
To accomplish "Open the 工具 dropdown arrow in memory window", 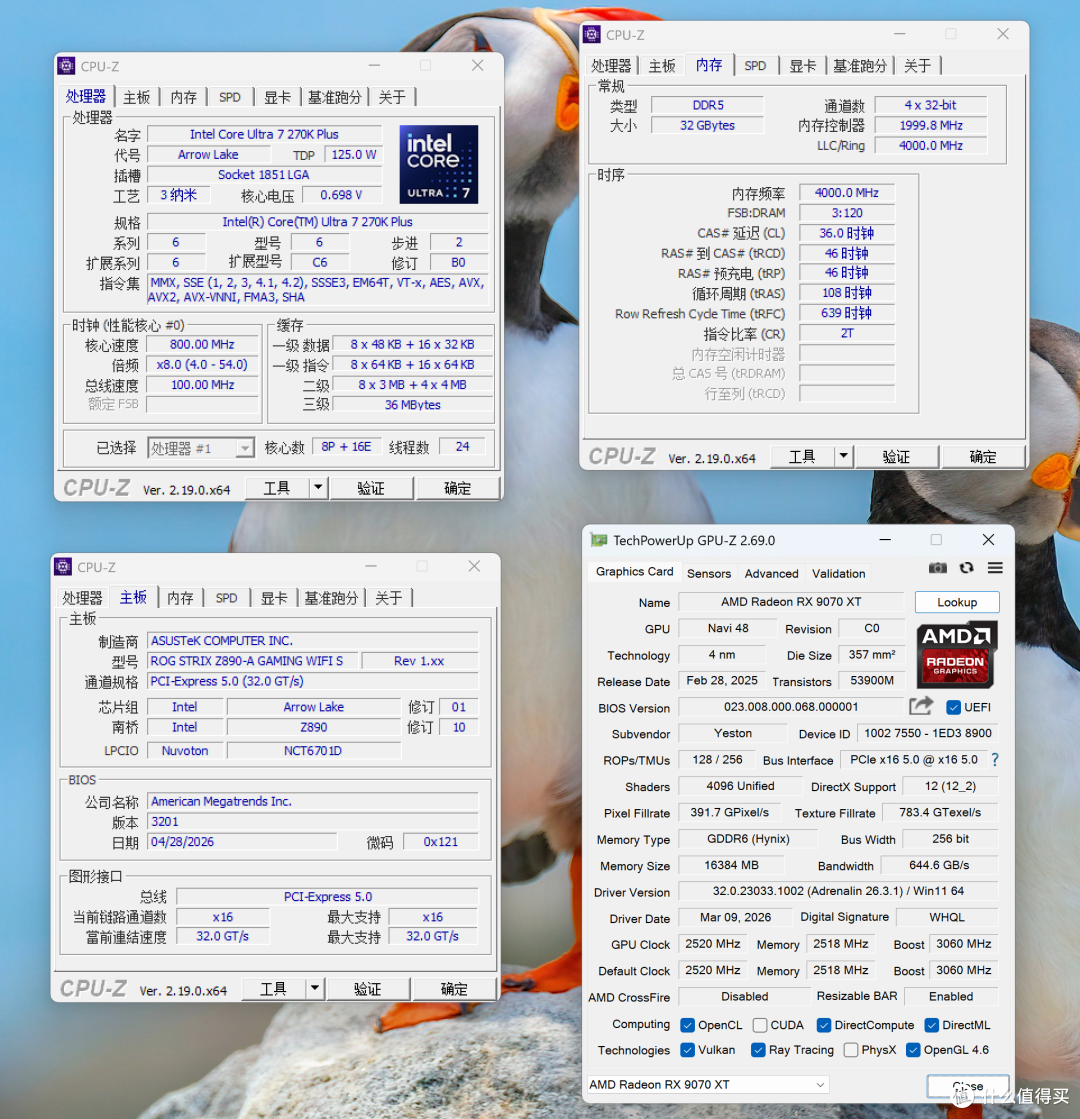I will (843, 457).
